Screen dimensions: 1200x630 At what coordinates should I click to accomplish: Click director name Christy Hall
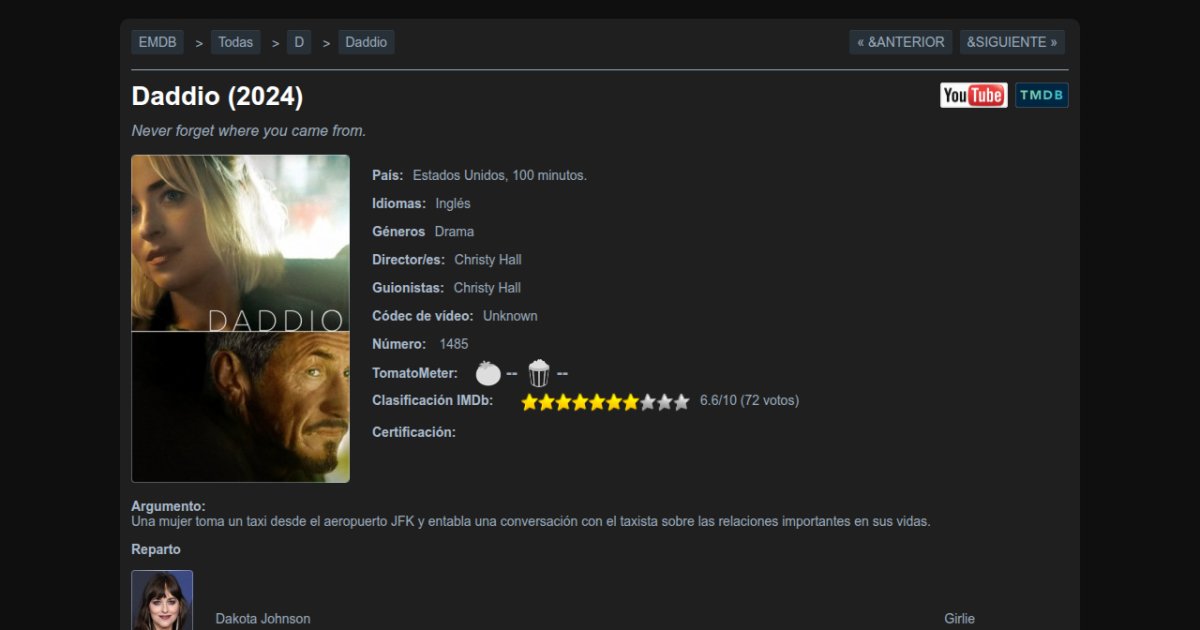pyautogui.click(x=488, y=259)
